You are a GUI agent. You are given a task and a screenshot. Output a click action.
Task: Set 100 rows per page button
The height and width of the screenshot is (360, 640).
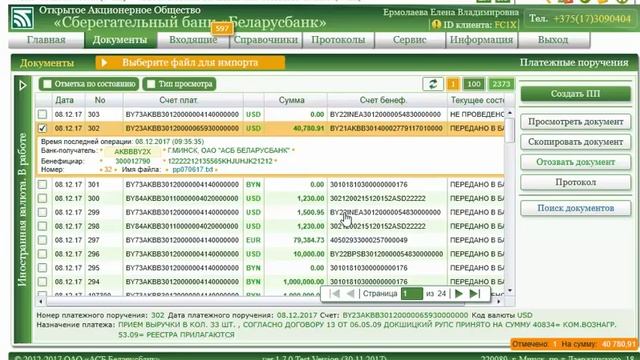473,84
